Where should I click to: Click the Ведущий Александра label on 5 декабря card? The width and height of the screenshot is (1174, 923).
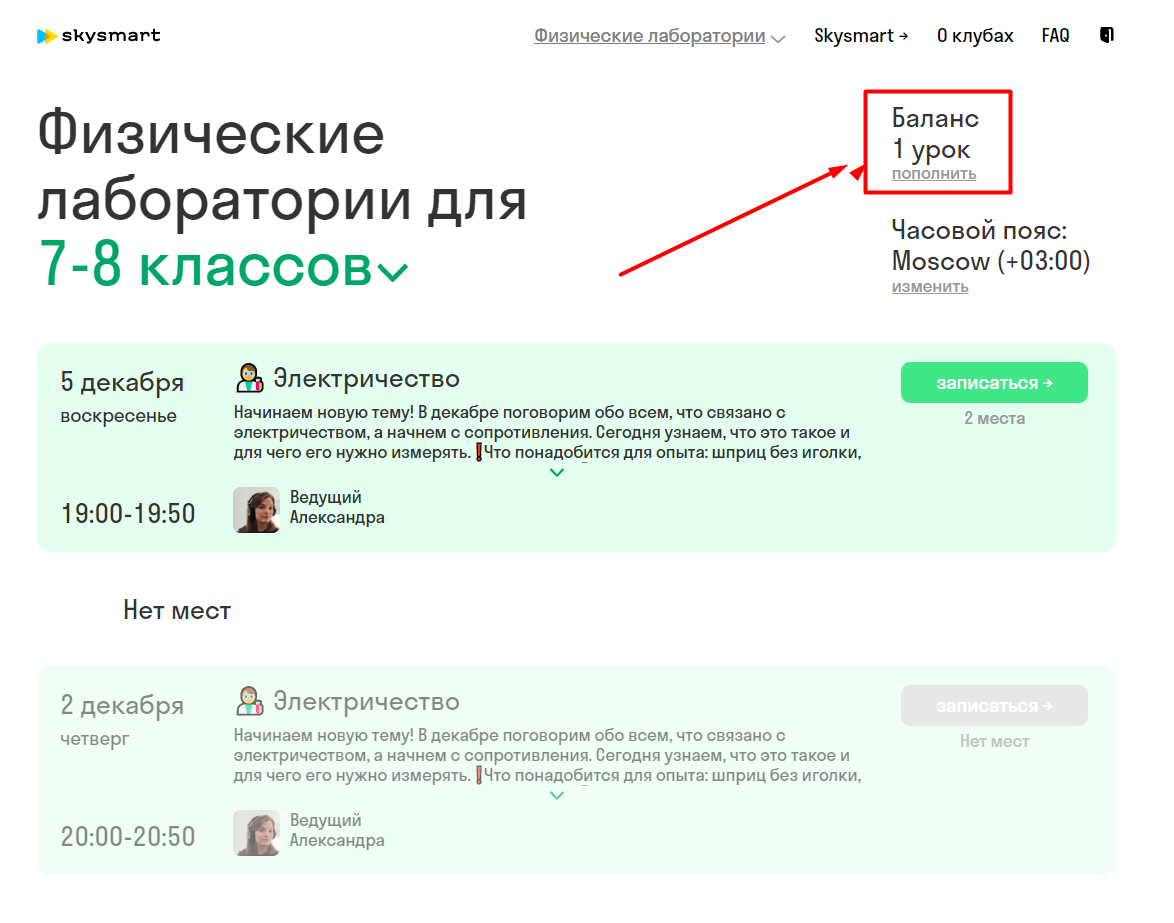coord(337,508)
